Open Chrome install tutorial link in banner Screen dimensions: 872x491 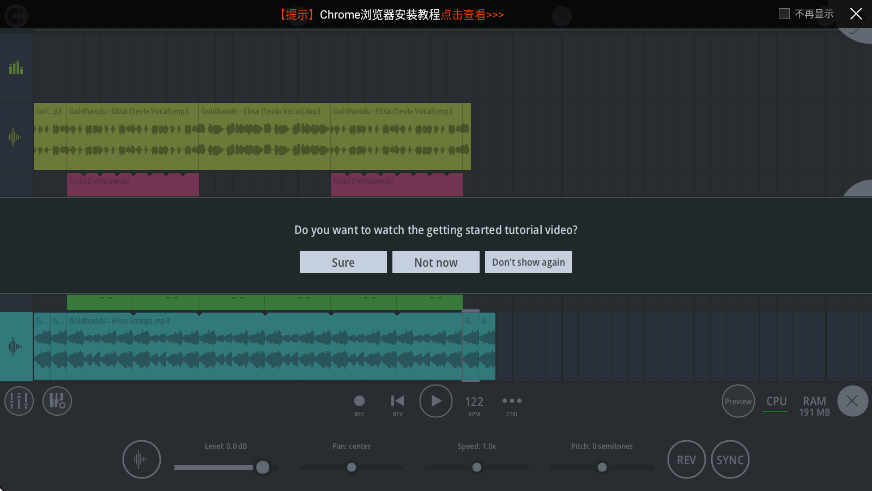click(x=472, y=14)
